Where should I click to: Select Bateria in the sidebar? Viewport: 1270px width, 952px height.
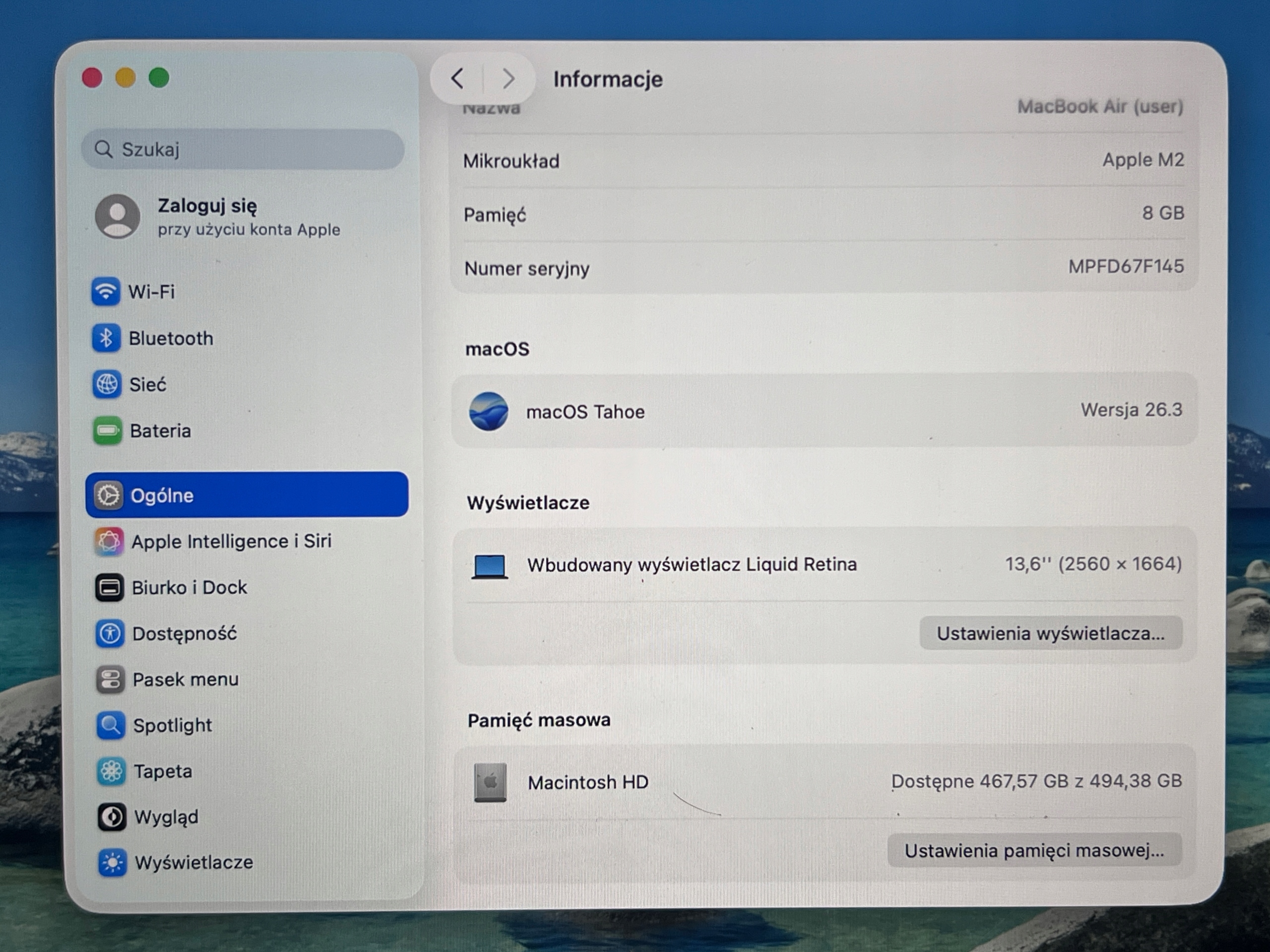point(247,431)
